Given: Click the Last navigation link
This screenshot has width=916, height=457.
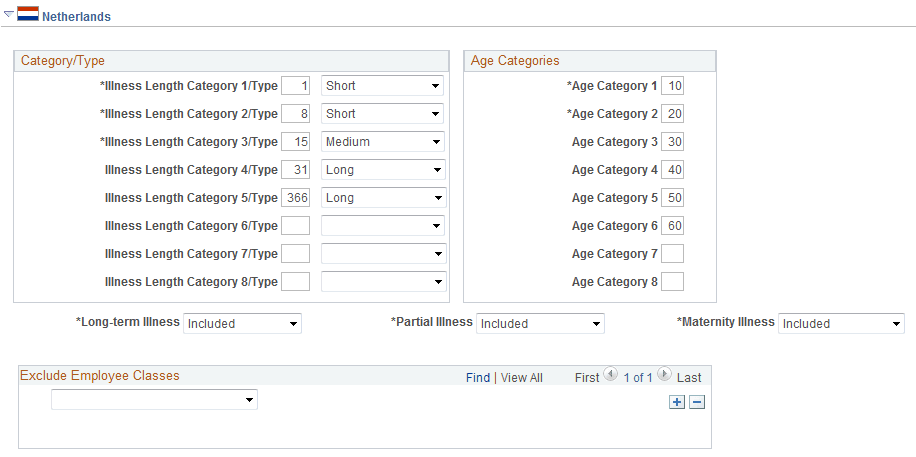Looking at the screenshot, I should [689, 378].
